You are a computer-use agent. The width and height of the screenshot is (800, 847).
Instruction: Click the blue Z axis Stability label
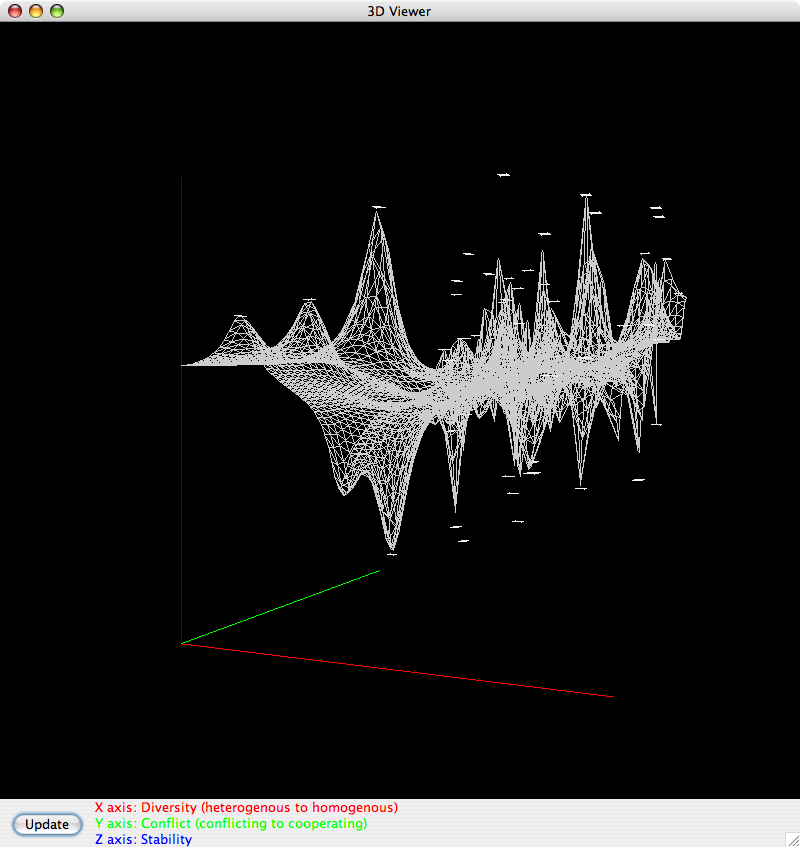click(x=143, y=840)
